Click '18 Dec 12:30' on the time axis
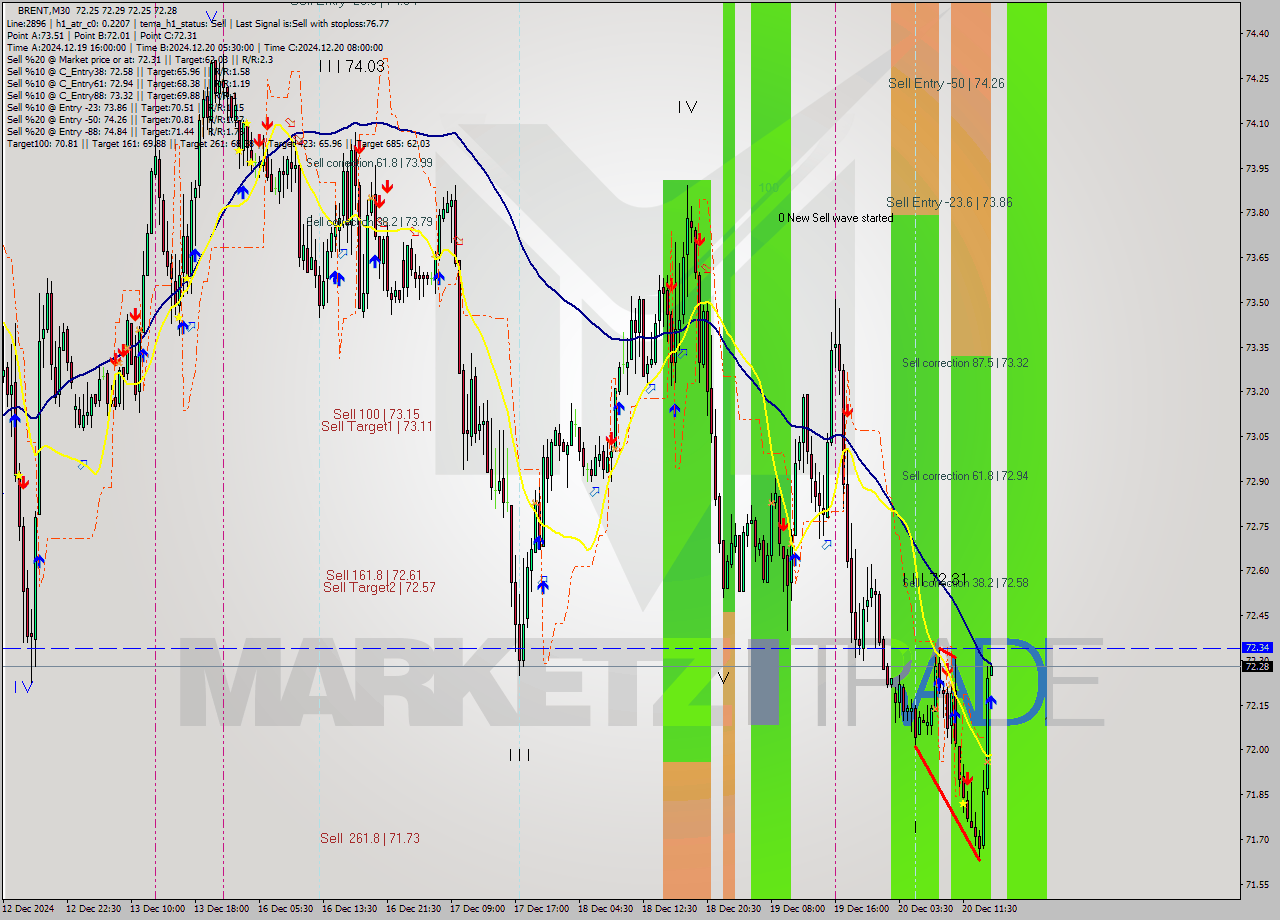Viewport: 1280px width, 920px height. tap(669, 909)
